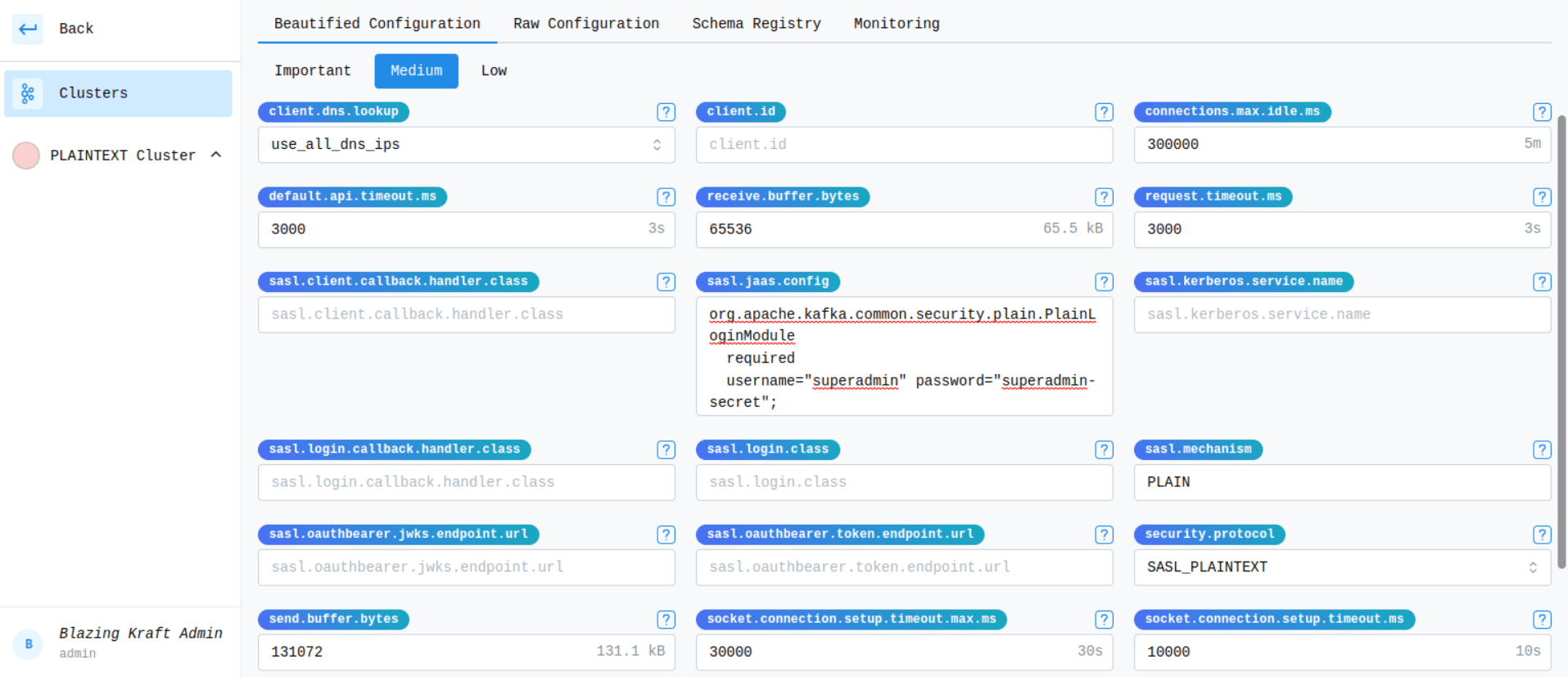Image resolution: width=1568 pixels, height=677 pixels.
Task: Click the security.protocol label badge
Action: [1209, 535]
